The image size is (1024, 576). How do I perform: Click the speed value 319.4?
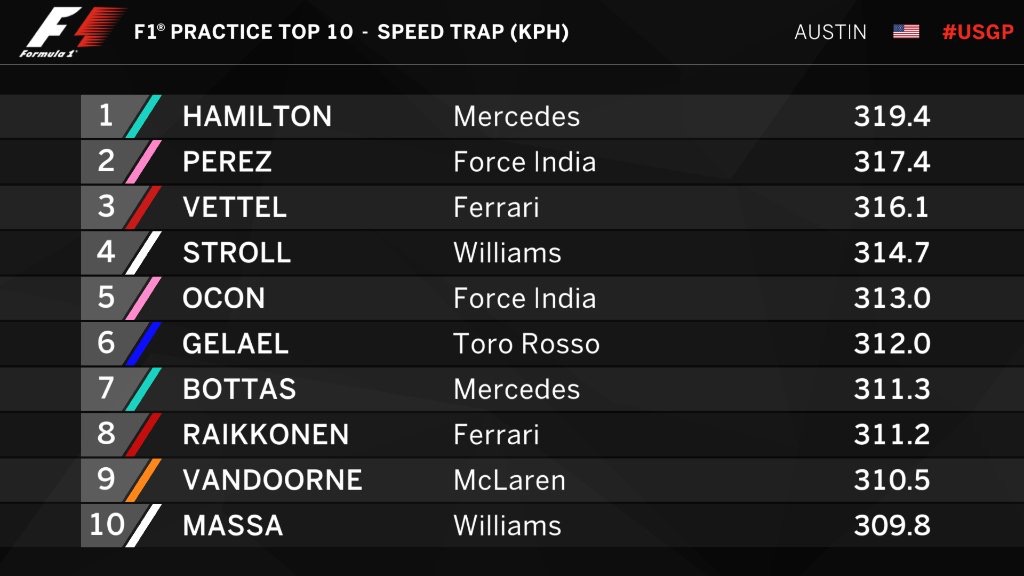coord(891,116)
